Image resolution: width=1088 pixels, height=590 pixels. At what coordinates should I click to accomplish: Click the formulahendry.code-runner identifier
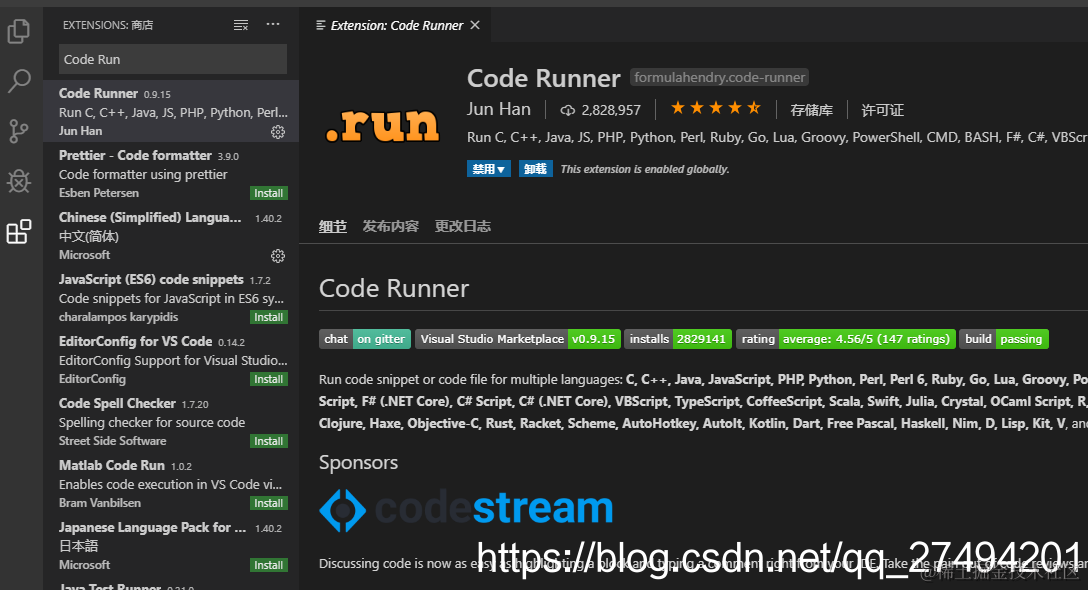click(x=720, y=77)
